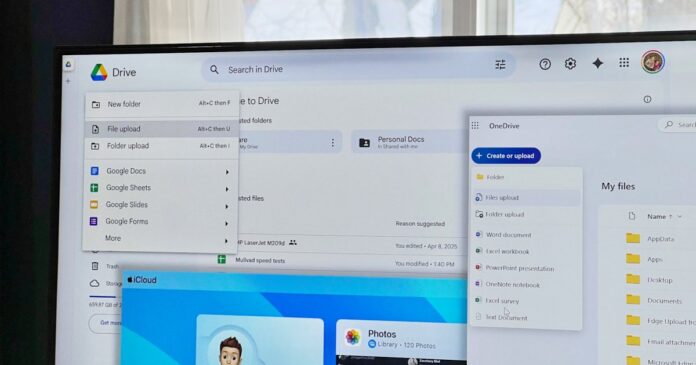Create a Word document in OneDrive
This screenshot has width=696, height=365.
[526, 235]
